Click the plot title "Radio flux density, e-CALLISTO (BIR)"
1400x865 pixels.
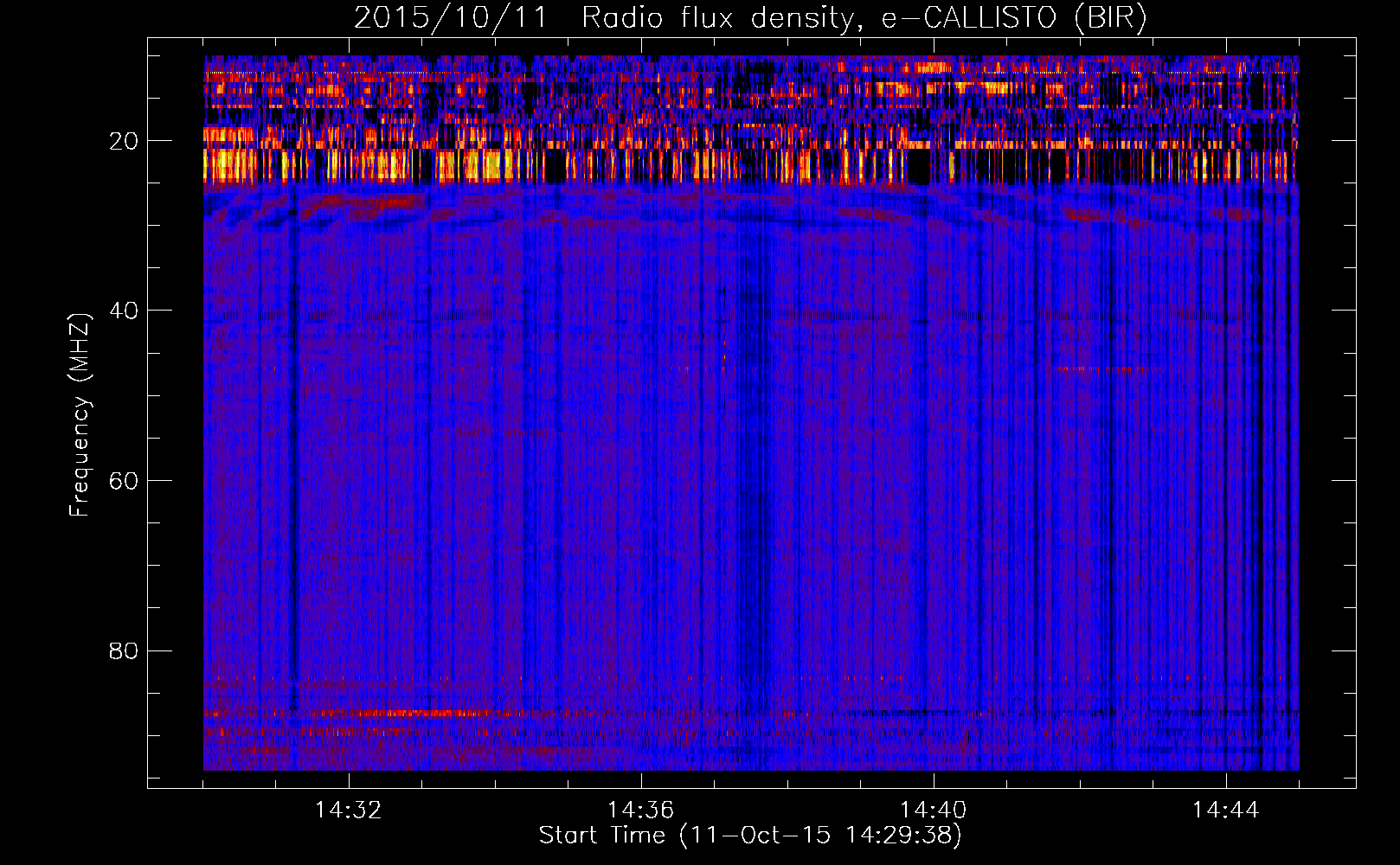tap(864, 18)
